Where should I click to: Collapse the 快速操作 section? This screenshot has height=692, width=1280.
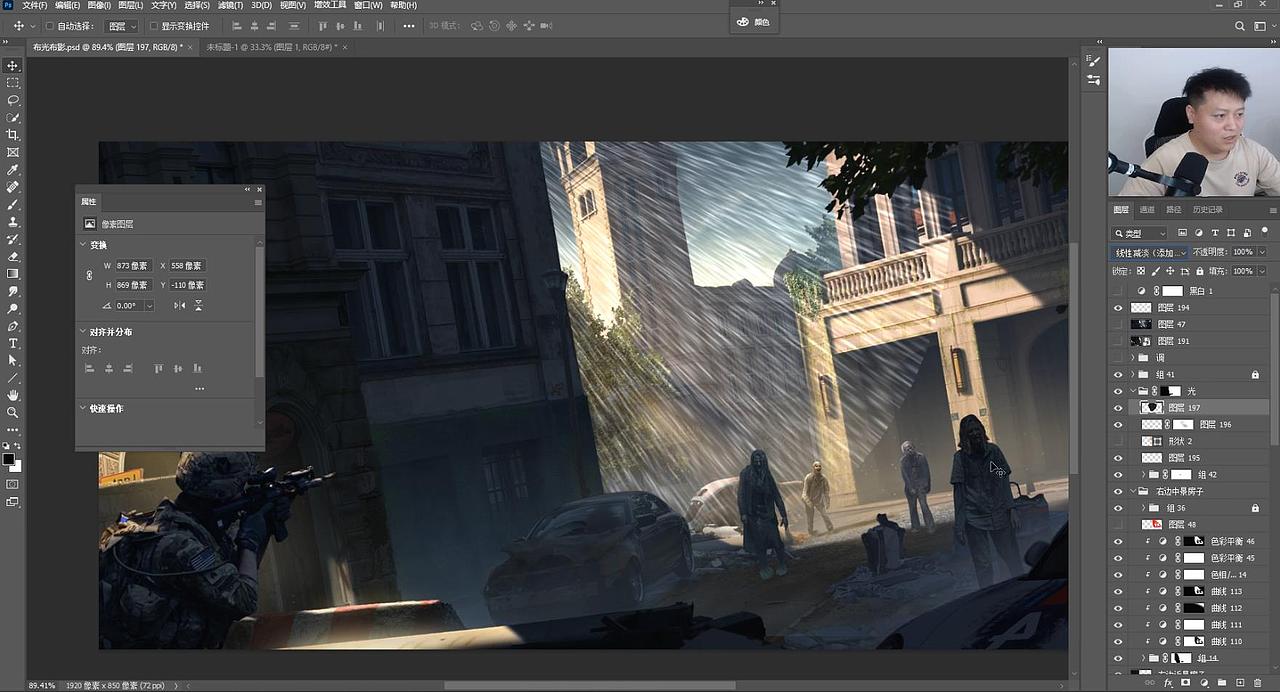click(83, 408)
